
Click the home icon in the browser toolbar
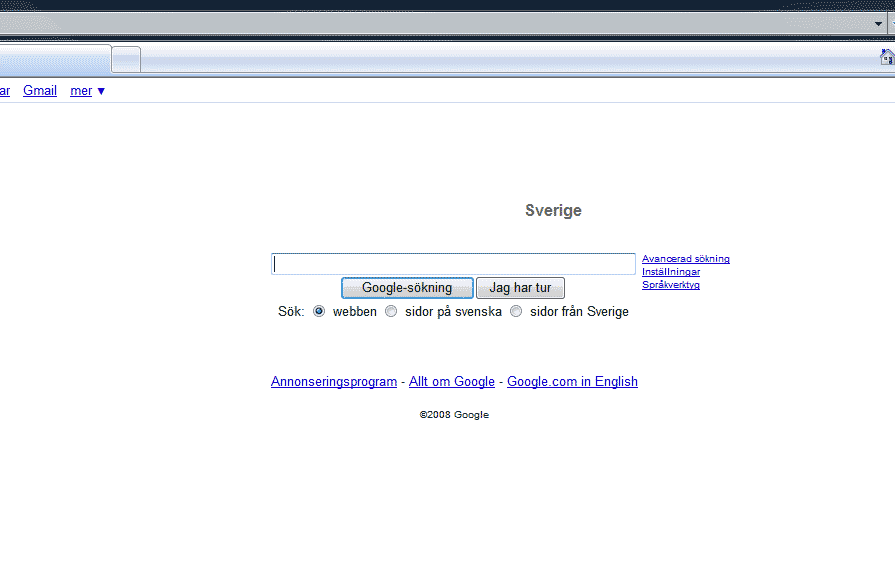pos(888,57)
